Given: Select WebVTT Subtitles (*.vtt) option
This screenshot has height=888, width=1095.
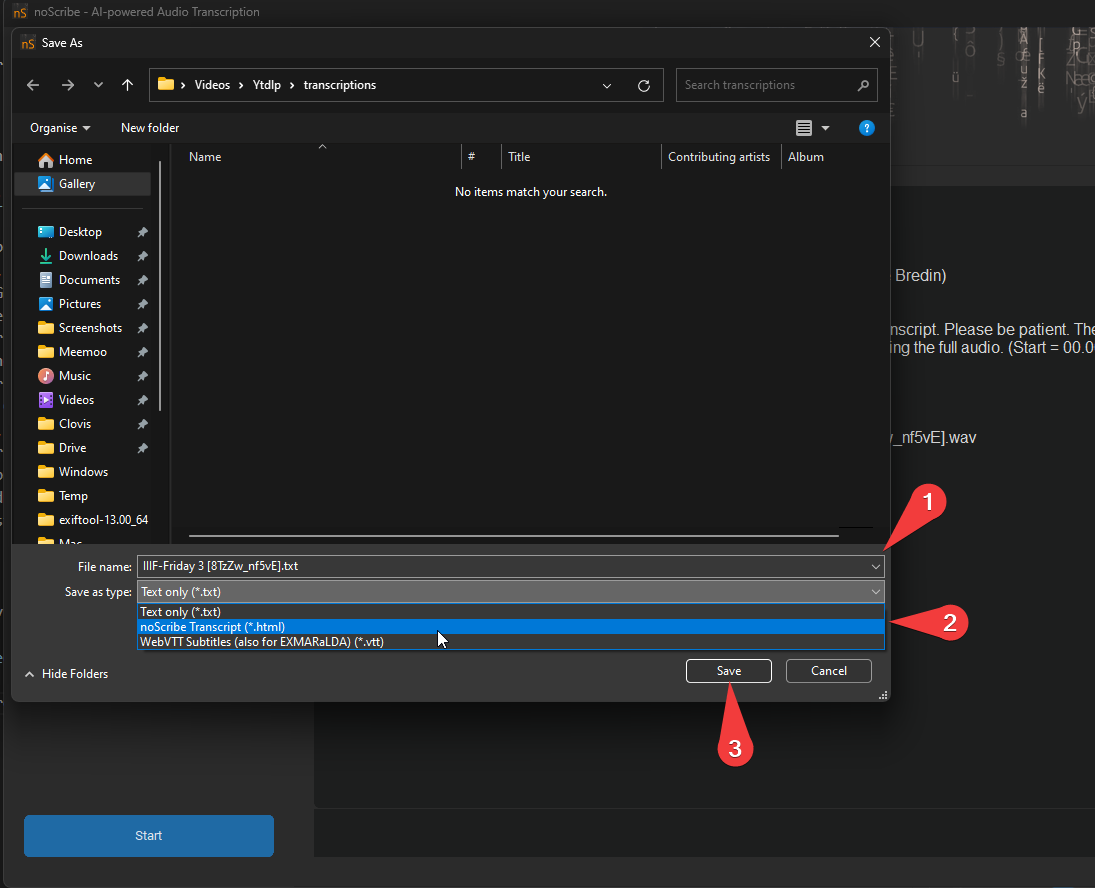Looking at the screenshot, I should 261,642.
